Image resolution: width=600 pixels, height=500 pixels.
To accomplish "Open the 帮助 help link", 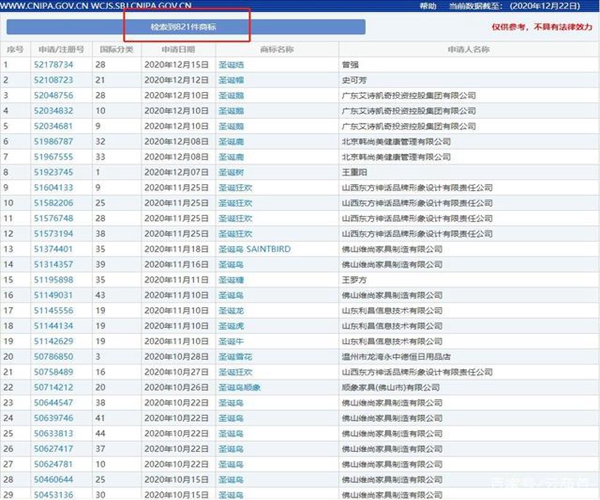I will (428, 6).
